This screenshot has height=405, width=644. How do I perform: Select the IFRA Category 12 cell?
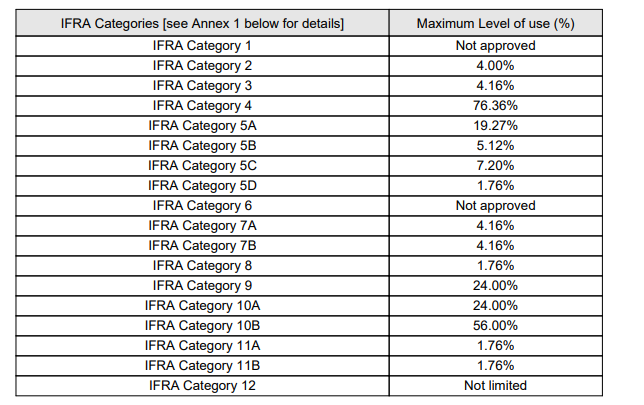pyautogui.click(x=202, y=385)
